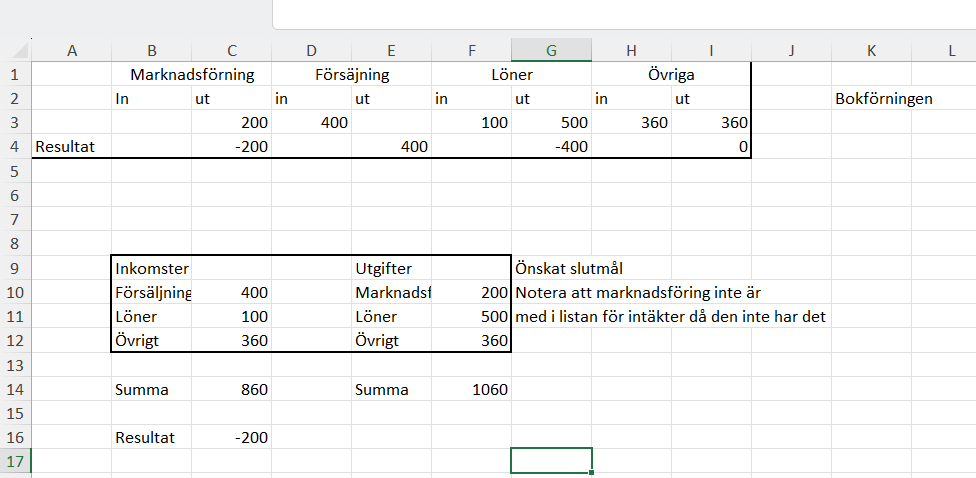Select cell C14 containing 860
This screenshot has width=976, height=478.
[232, 390]
